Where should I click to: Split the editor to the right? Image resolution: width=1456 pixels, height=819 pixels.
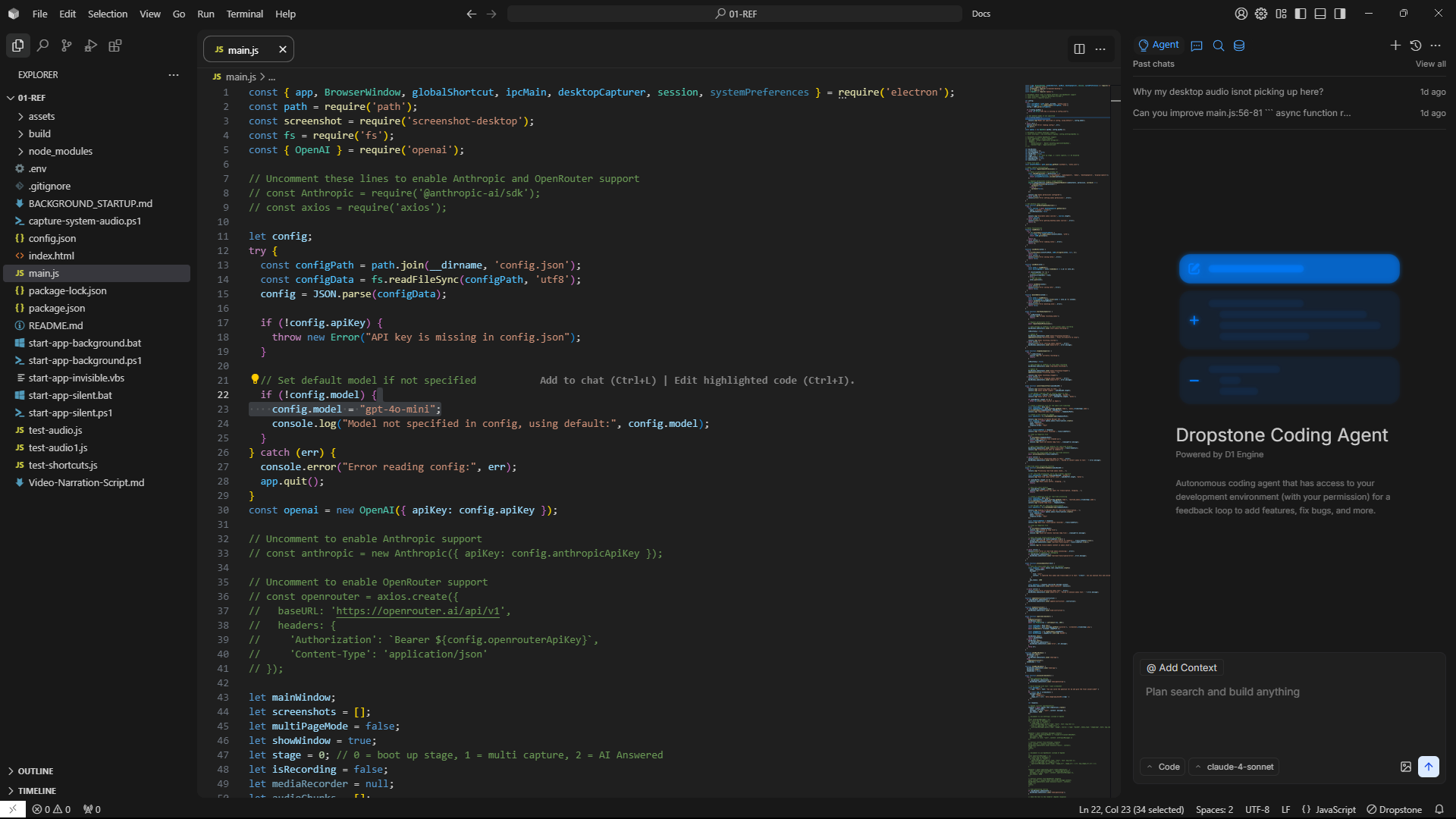coord(1079,49)
